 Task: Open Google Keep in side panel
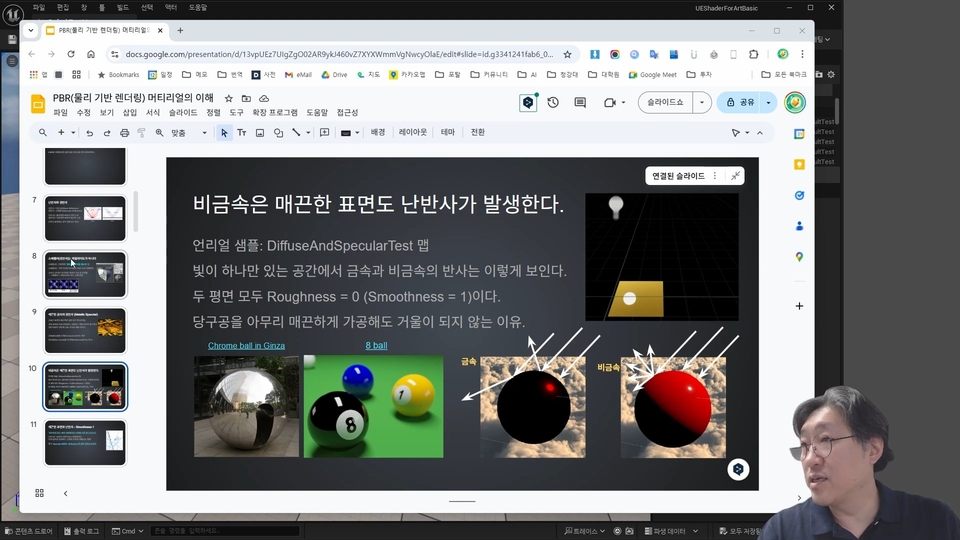[799, 164]
